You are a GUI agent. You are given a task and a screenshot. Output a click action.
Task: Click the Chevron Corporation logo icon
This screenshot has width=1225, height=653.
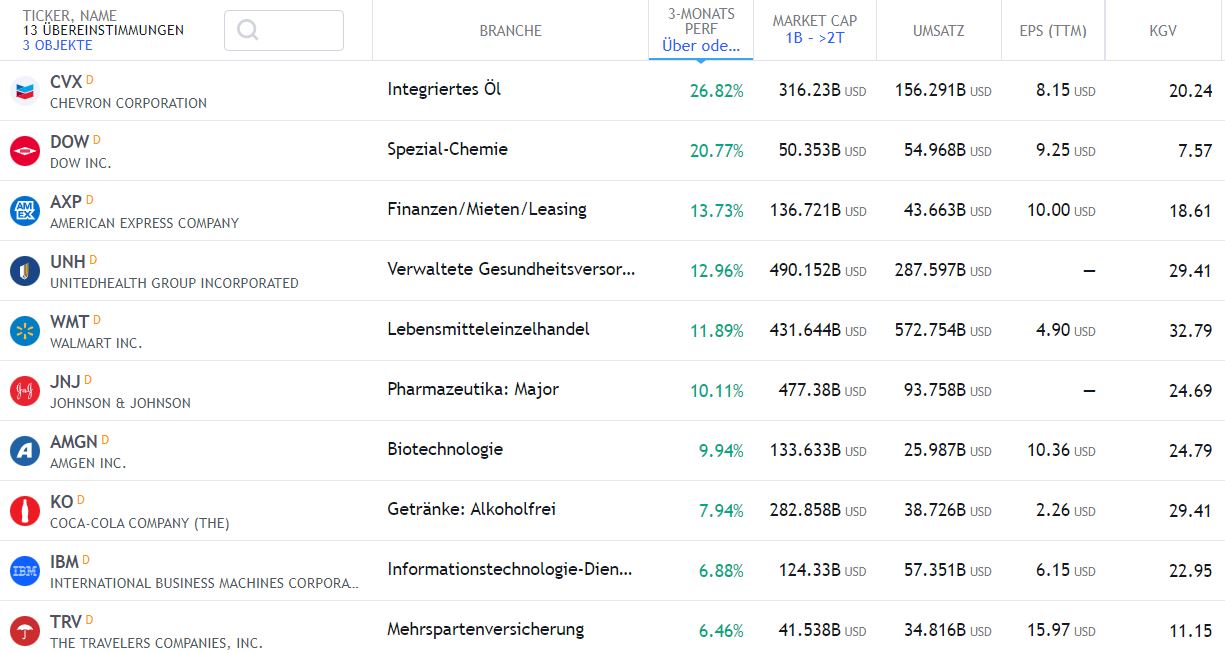click(x=25, y=90)
